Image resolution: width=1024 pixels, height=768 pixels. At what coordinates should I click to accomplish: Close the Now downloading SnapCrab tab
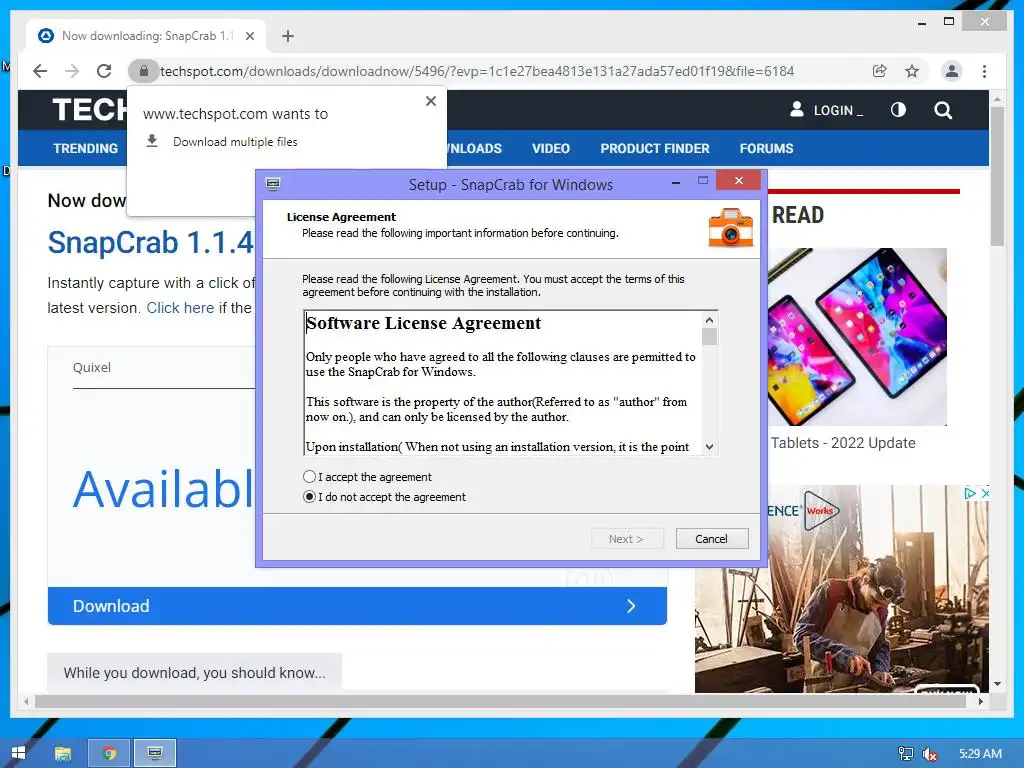click(249, 36)
